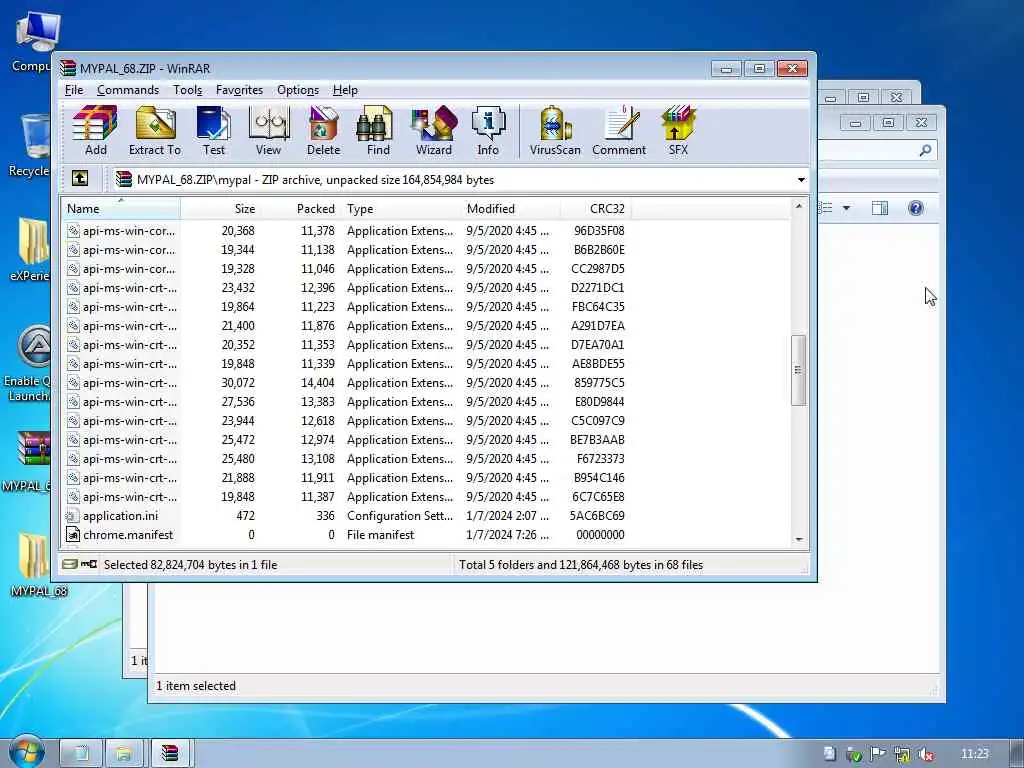The width and height of the screenshot is (1024, 768).
Task: Run the Test archive tool
Action: 214,131
